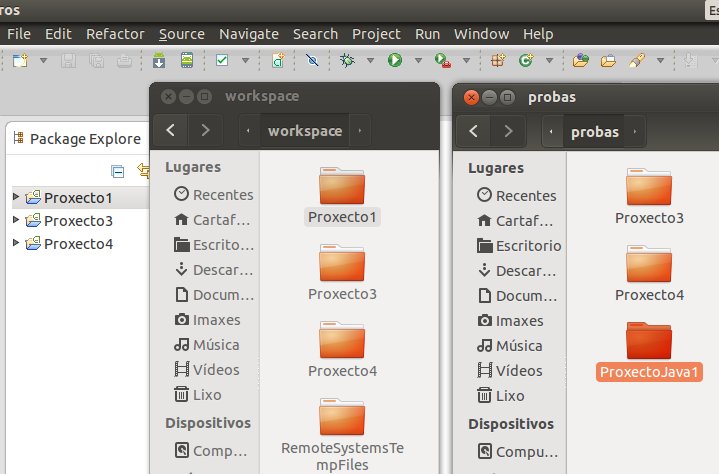Screen dimensions: 719x474
Task: Open Música in probas window sidebar
Action: (509, 345)
